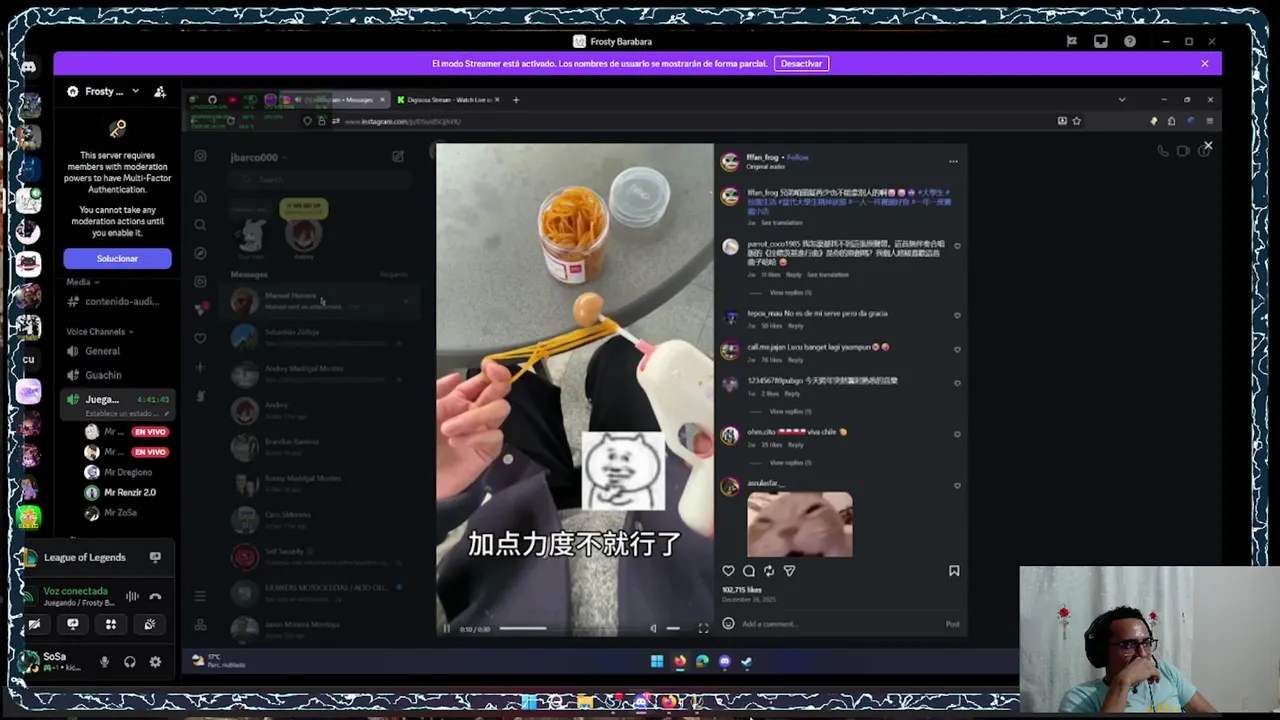The height and width of the screenshot is (720, 1280).
Task: Open the Discord help icon
Action: click(x=1130, y=42)
